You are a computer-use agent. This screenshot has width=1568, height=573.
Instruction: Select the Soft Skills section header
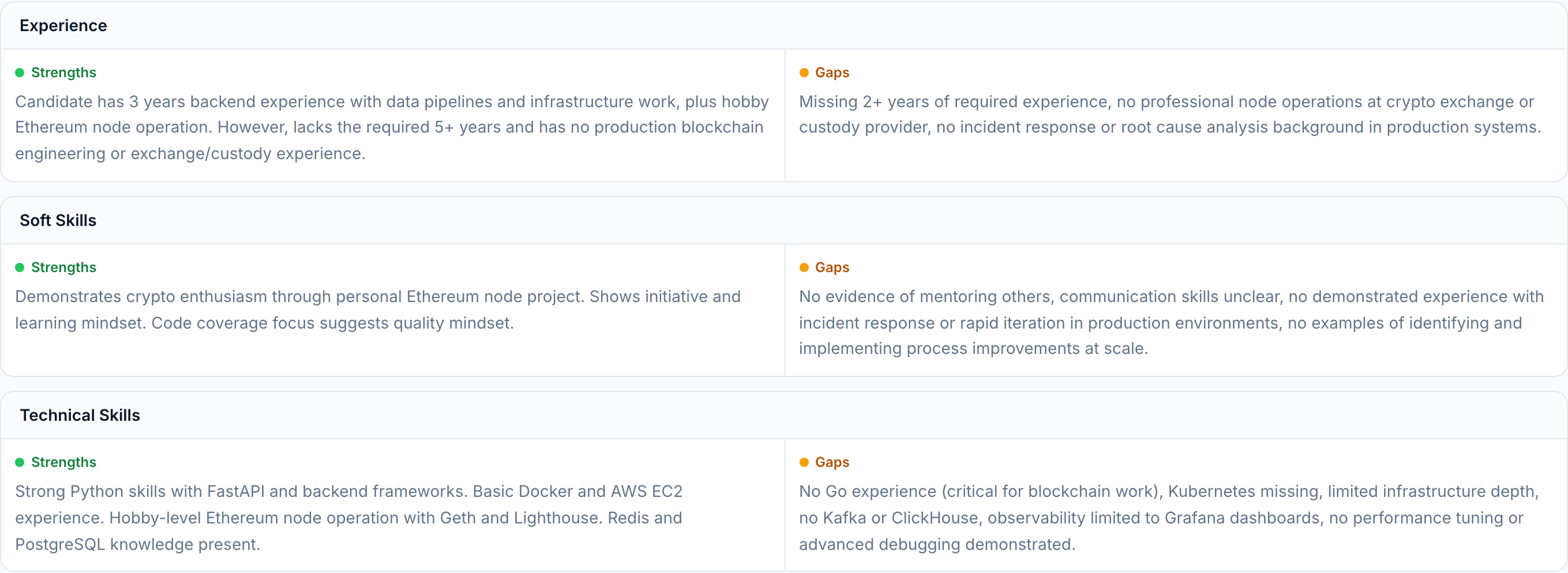(58, 220)
